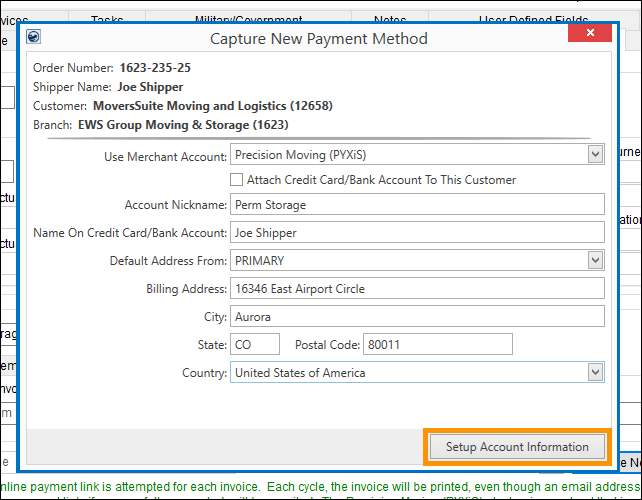Expand the Default Address From dropdown
This screenshot has width=642, height=500.
595,260
